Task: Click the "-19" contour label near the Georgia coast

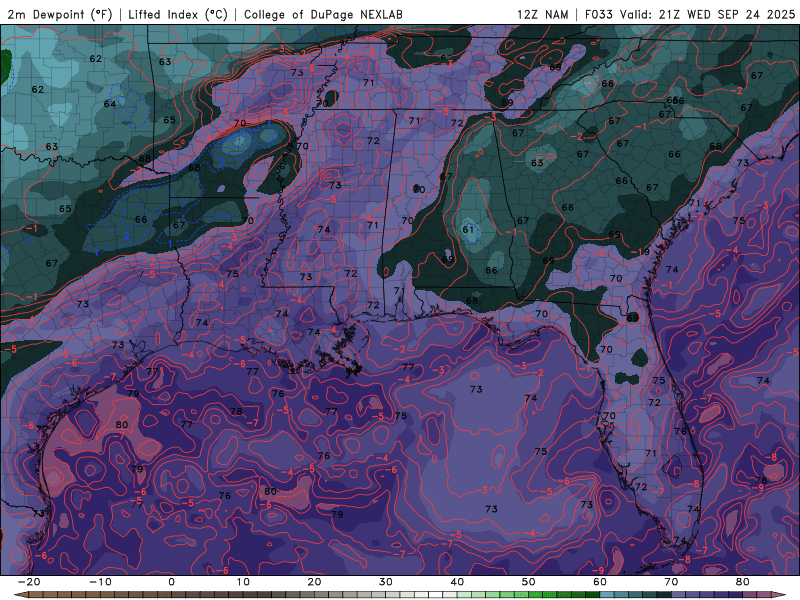Action: 640,252
